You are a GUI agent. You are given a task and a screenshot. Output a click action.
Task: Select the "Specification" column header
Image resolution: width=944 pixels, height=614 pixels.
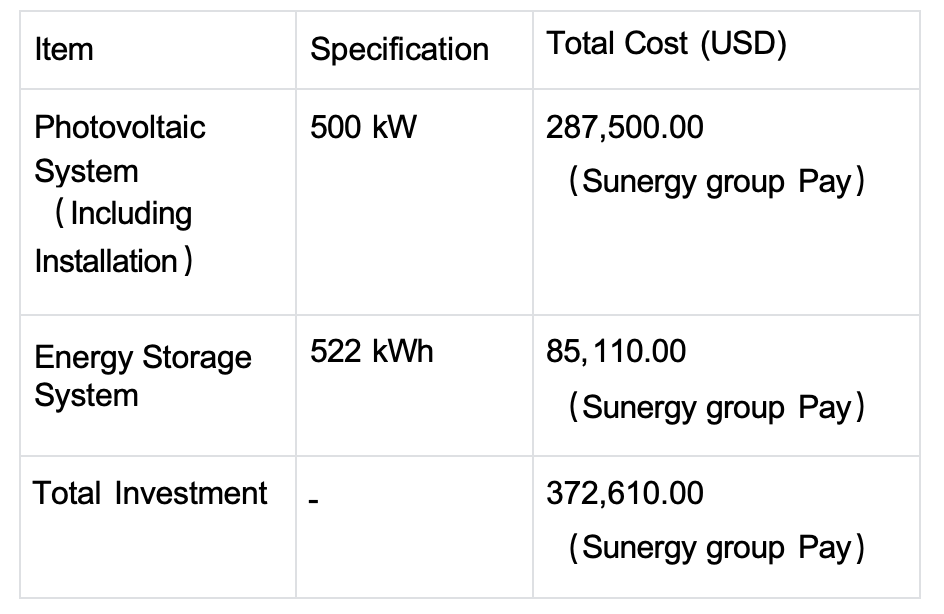click(x=399, y=50)
